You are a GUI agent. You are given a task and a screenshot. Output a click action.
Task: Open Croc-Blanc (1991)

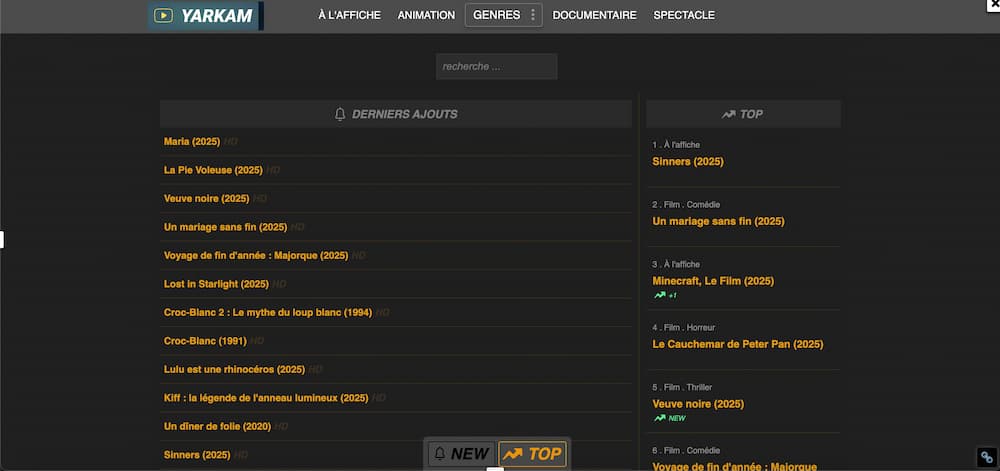(205, 341)
